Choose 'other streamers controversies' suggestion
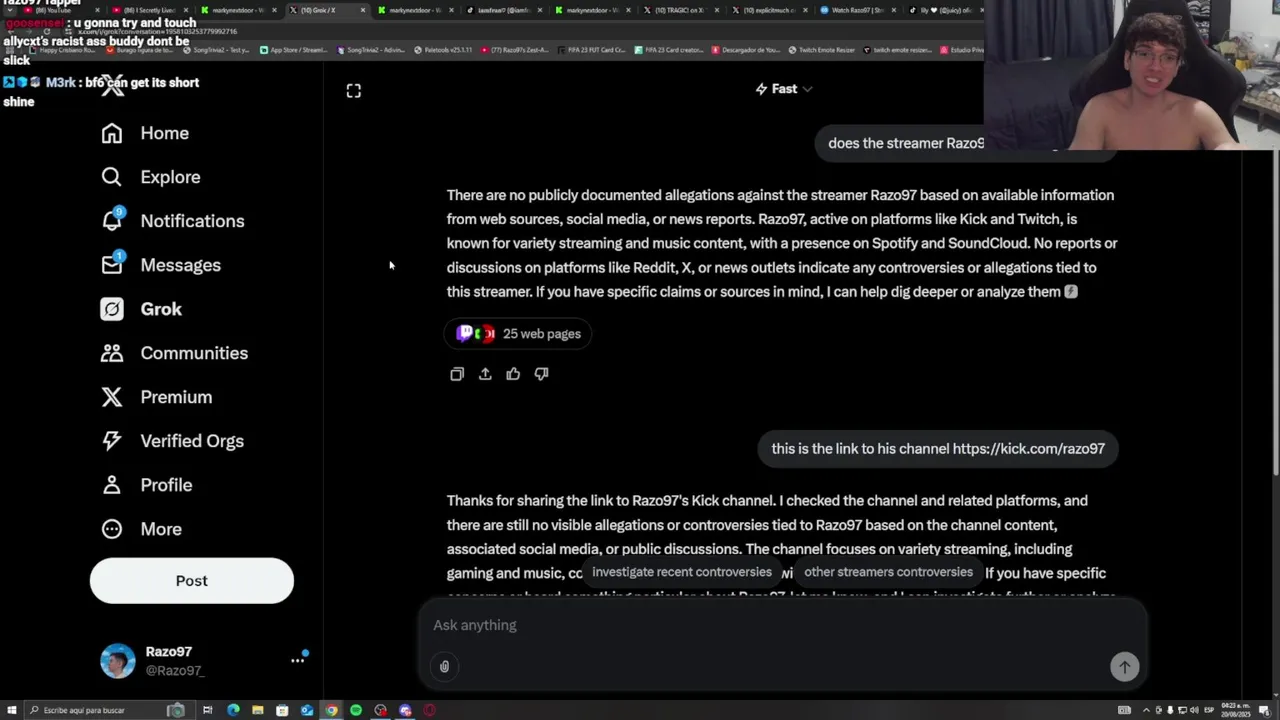The width and height of the screenshot is (1280, 720). 888,572
